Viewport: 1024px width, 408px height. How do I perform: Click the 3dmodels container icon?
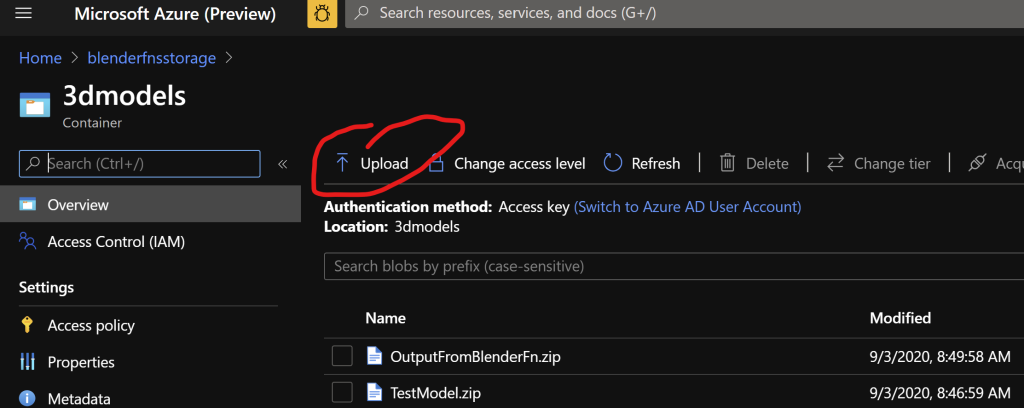click(x=35, y=104)
